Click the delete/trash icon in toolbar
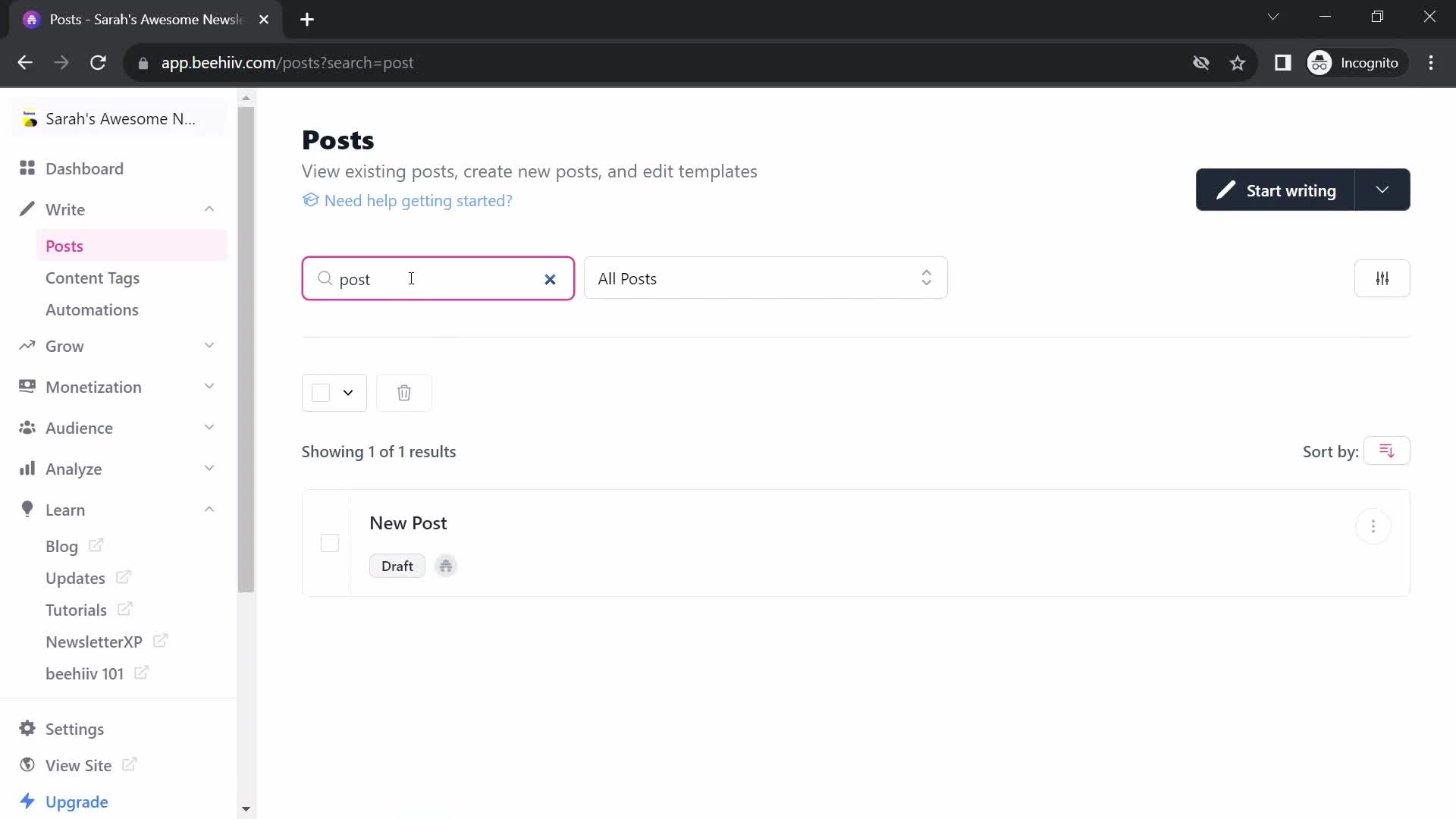 [x=405, y=393]
